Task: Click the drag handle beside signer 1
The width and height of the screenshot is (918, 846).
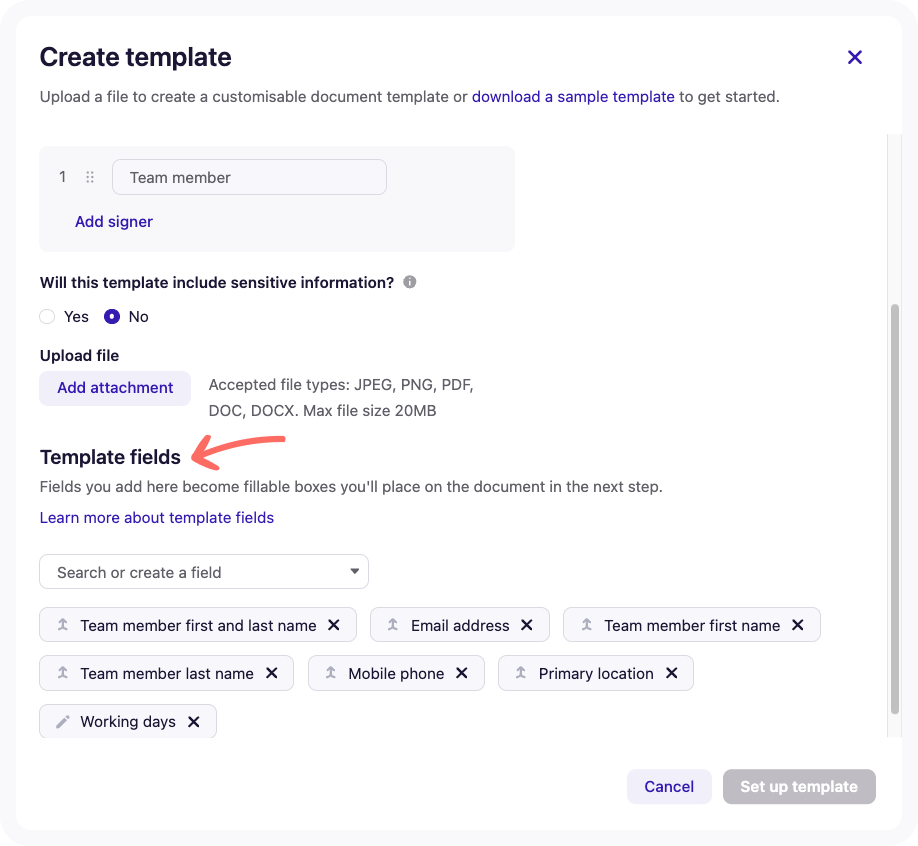Action: 90,177
